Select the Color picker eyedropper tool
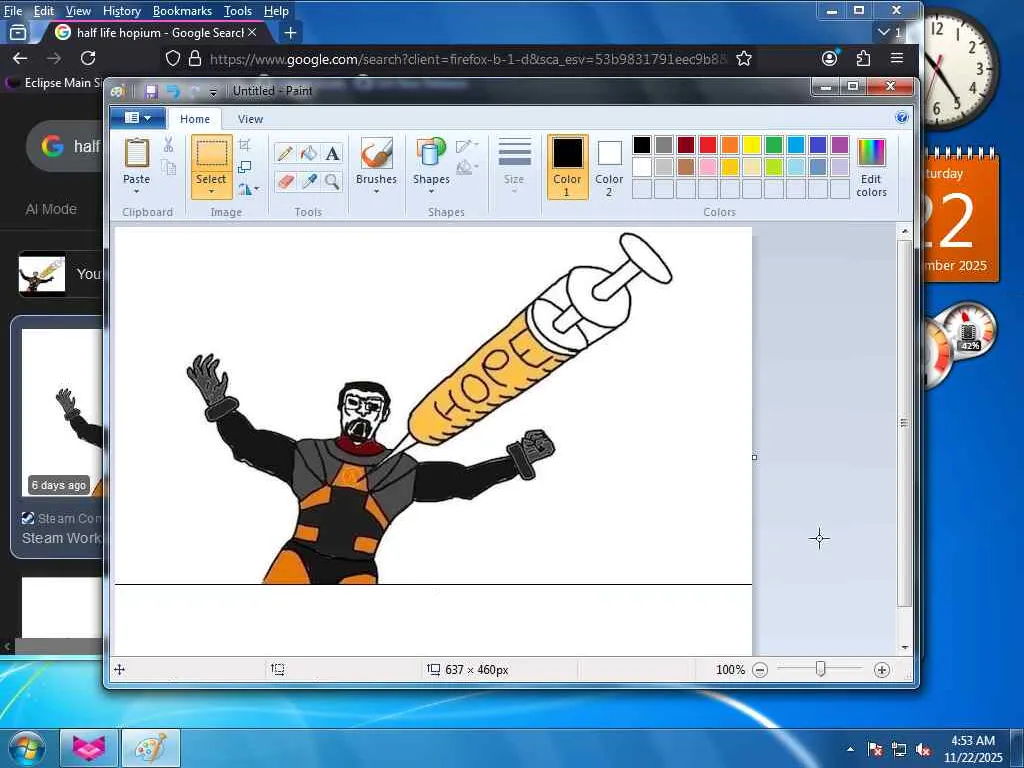This screenshot has height=768, width=1024. coord(308,181)
